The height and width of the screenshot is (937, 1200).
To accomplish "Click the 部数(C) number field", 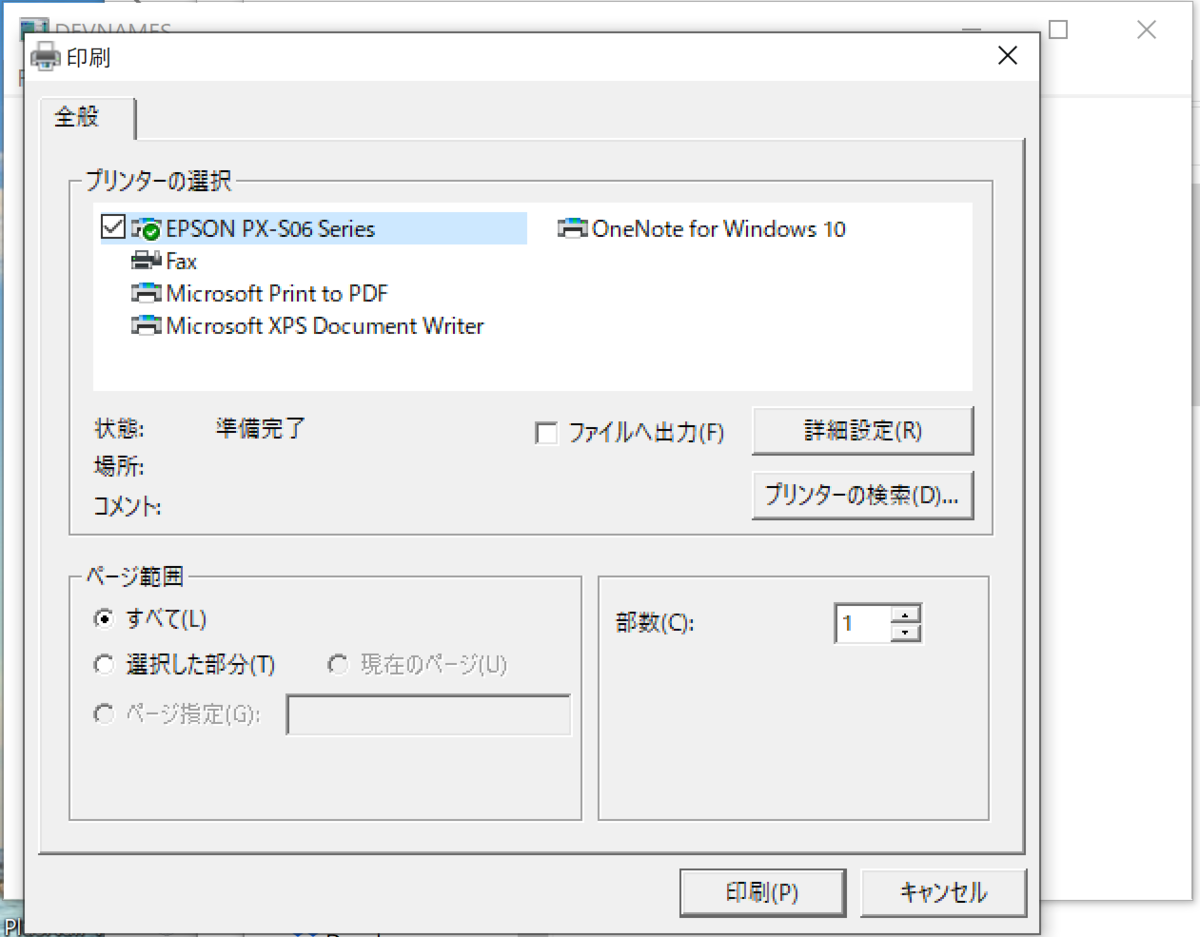I will click(862, 623).
